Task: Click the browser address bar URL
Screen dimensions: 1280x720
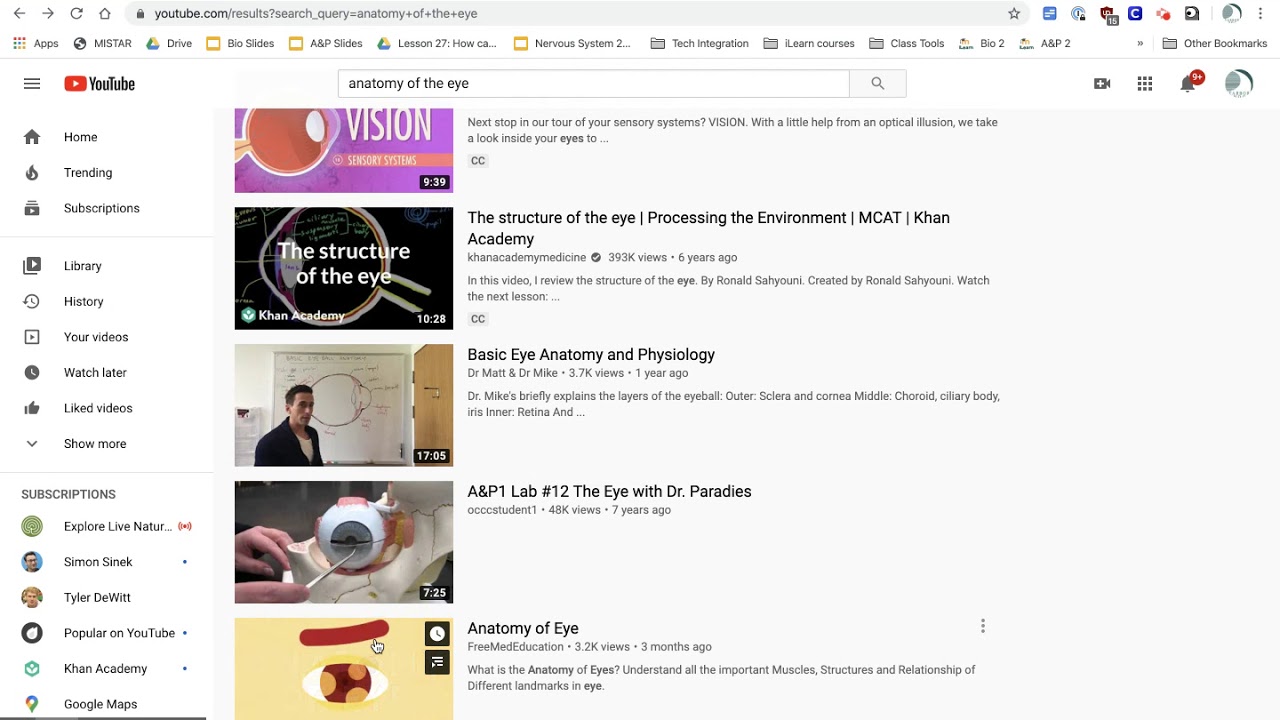Action: tap(316, 14)
